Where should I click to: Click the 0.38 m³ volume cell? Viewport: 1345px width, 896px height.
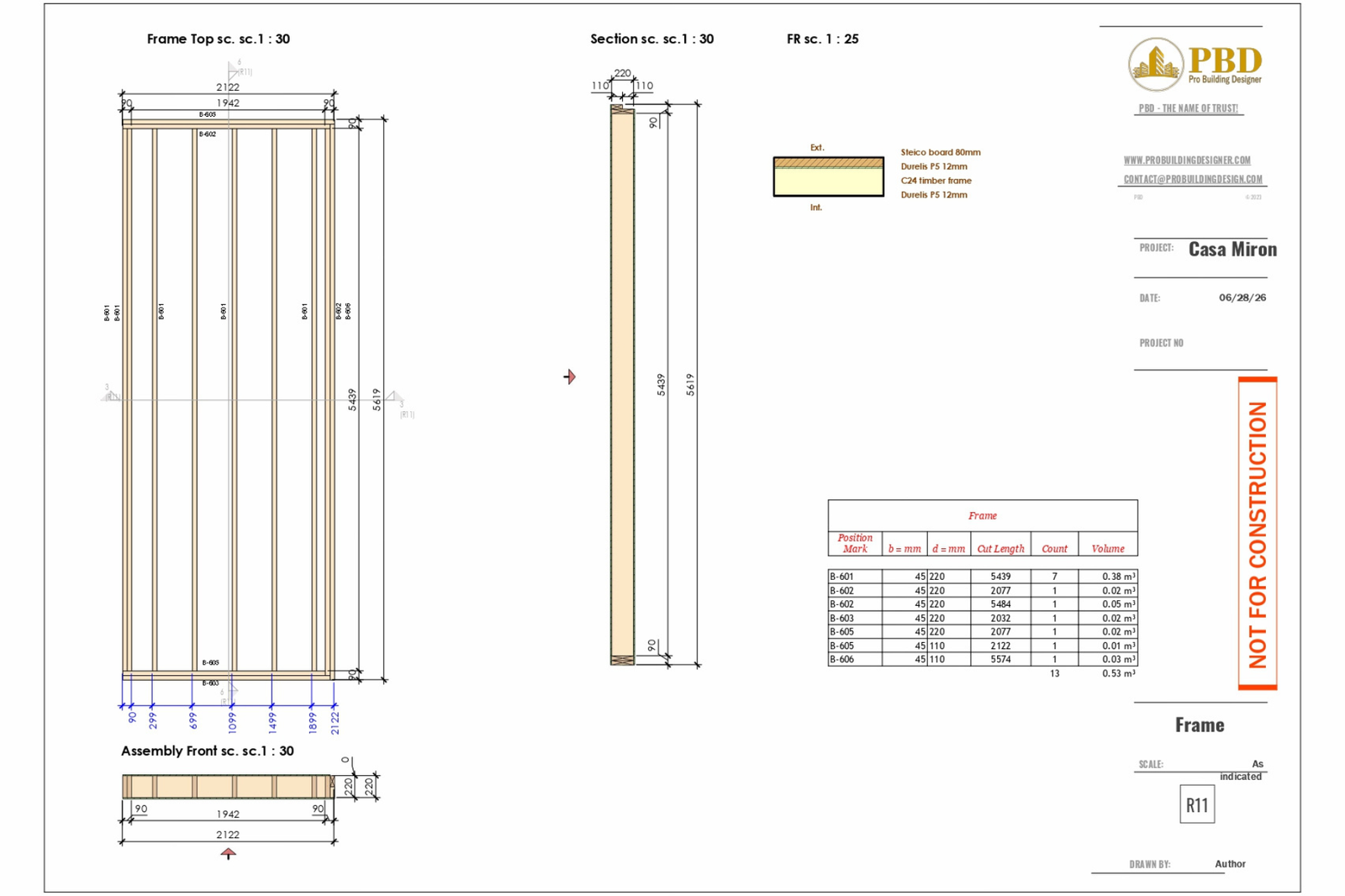coord(1108,577)
